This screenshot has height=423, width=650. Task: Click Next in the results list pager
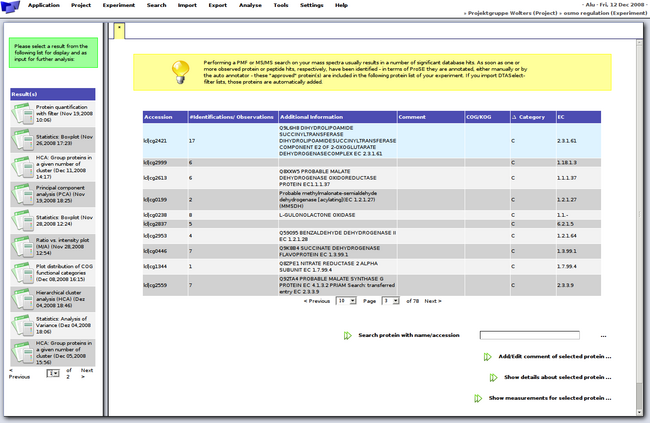87,373
